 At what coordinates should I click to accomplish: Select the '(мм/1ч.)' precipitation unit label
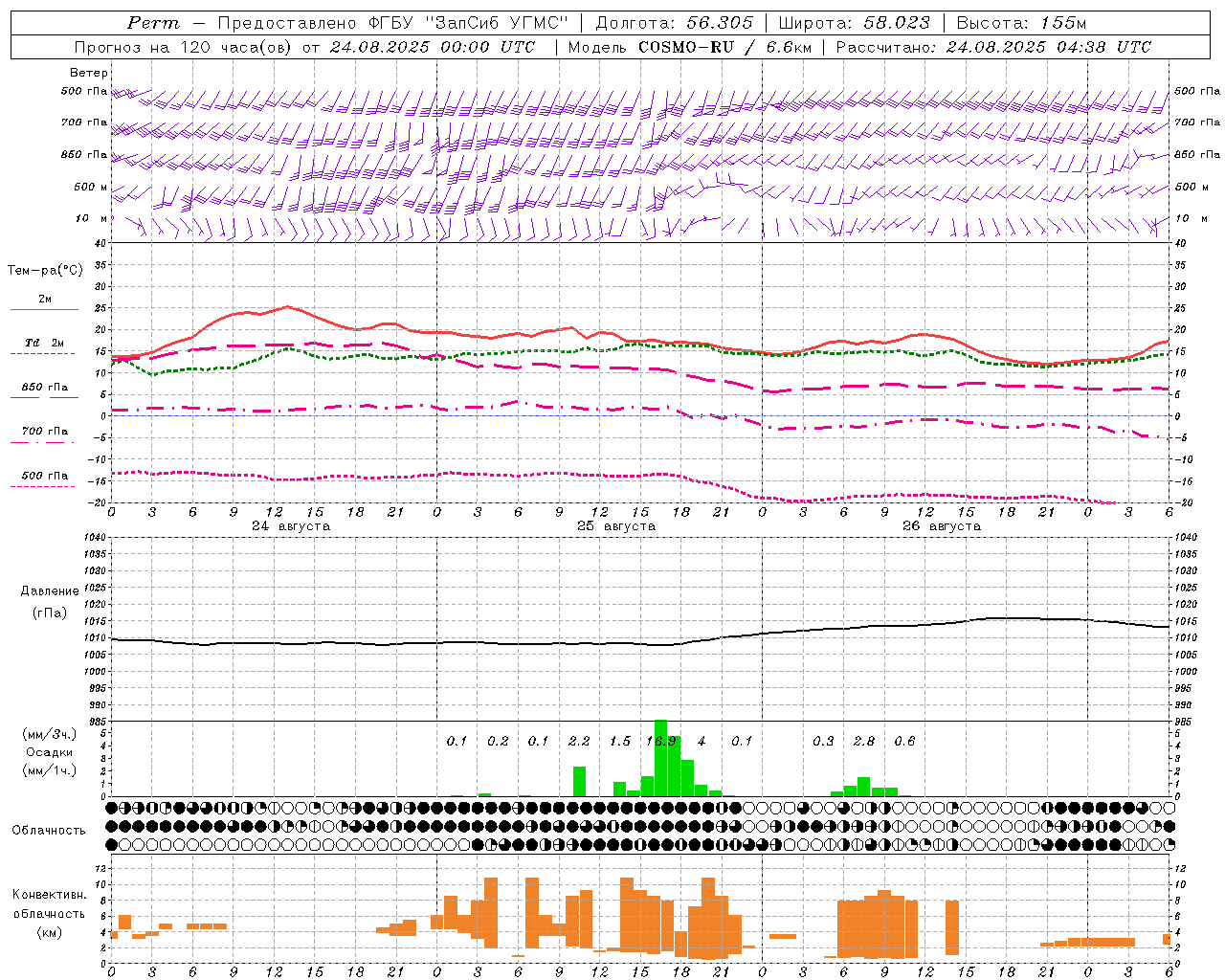[x=49, y=770]
